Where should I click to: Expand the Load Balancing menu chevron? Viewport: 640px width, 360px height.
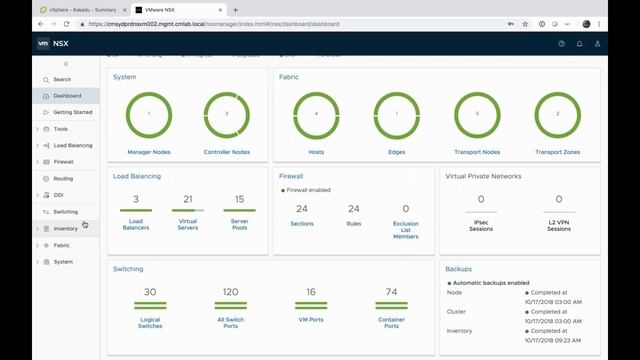coord(38,145)
